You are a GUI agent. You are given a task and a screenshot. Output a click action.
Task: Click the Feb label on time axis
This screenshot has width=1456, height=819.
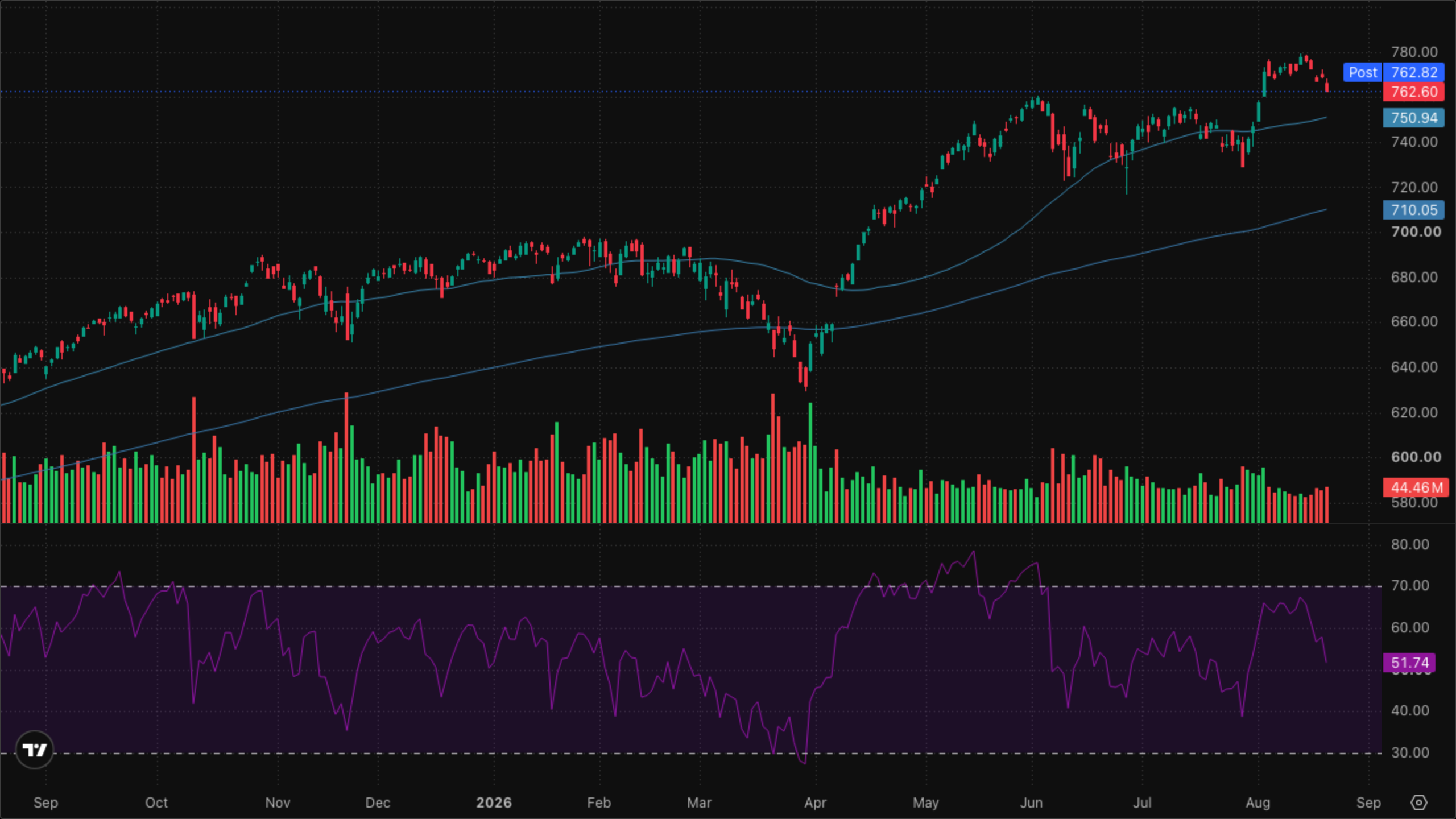pyautogui.click(x=599, y=803)
